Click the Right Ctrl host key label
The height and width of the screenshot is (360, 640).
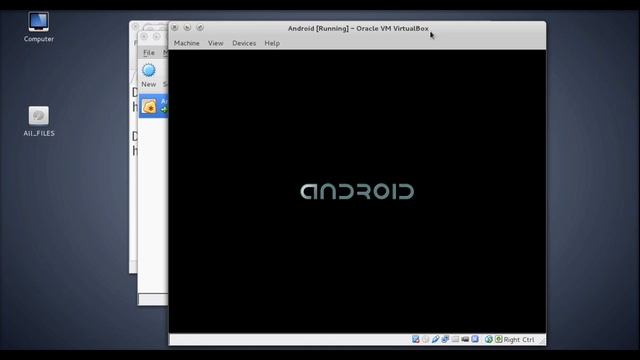[519, 340]
